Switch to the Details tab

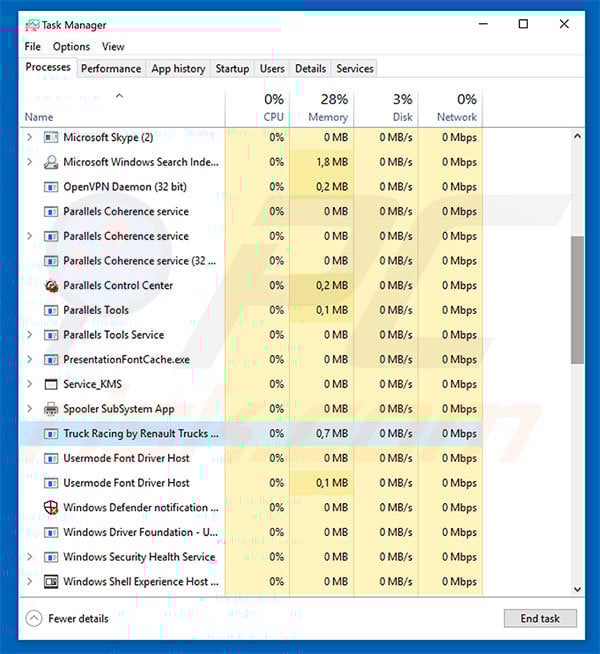click(x=311, y=68)
